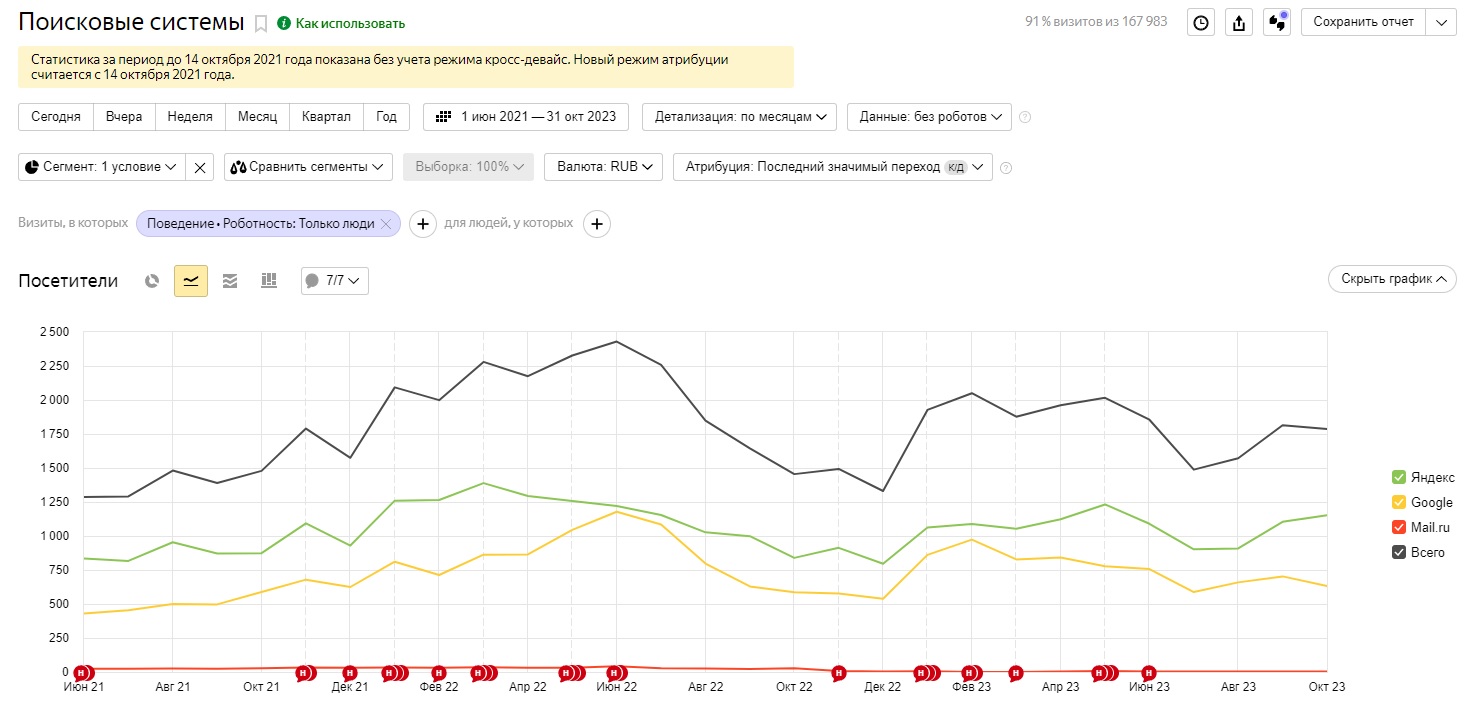This screenshot has width=1470, height=707.
Task: Click Сохранить отчет button
Action: [1363, 22]
